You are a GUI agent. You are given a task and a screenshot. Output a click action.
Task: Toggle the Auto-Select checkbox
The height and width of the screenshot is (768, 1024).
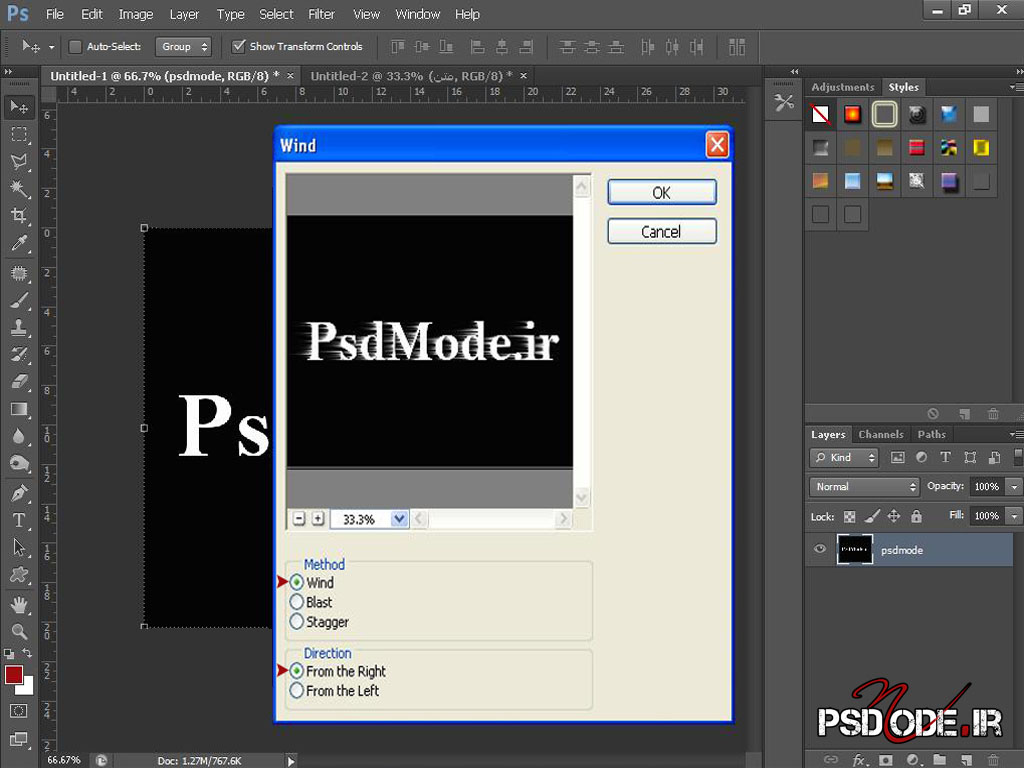75,46
